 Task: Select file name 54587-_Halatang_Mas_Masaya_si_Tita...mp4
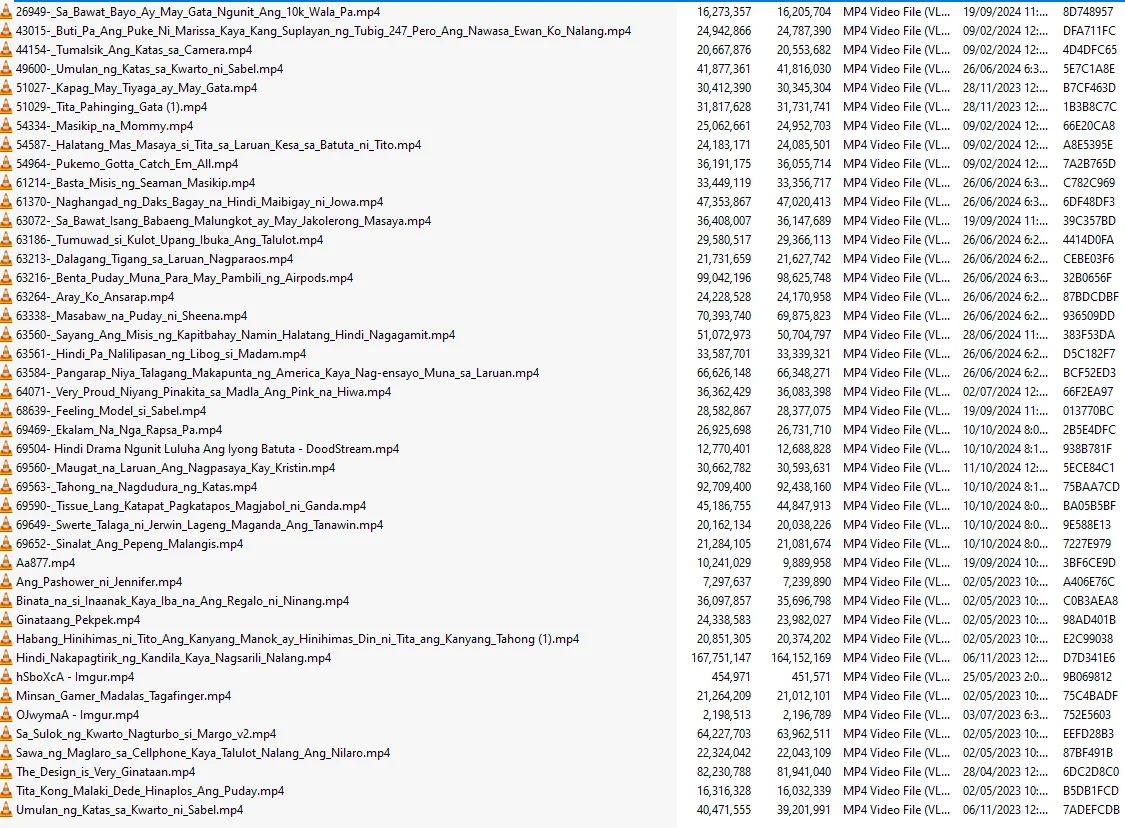pos(219,145)
